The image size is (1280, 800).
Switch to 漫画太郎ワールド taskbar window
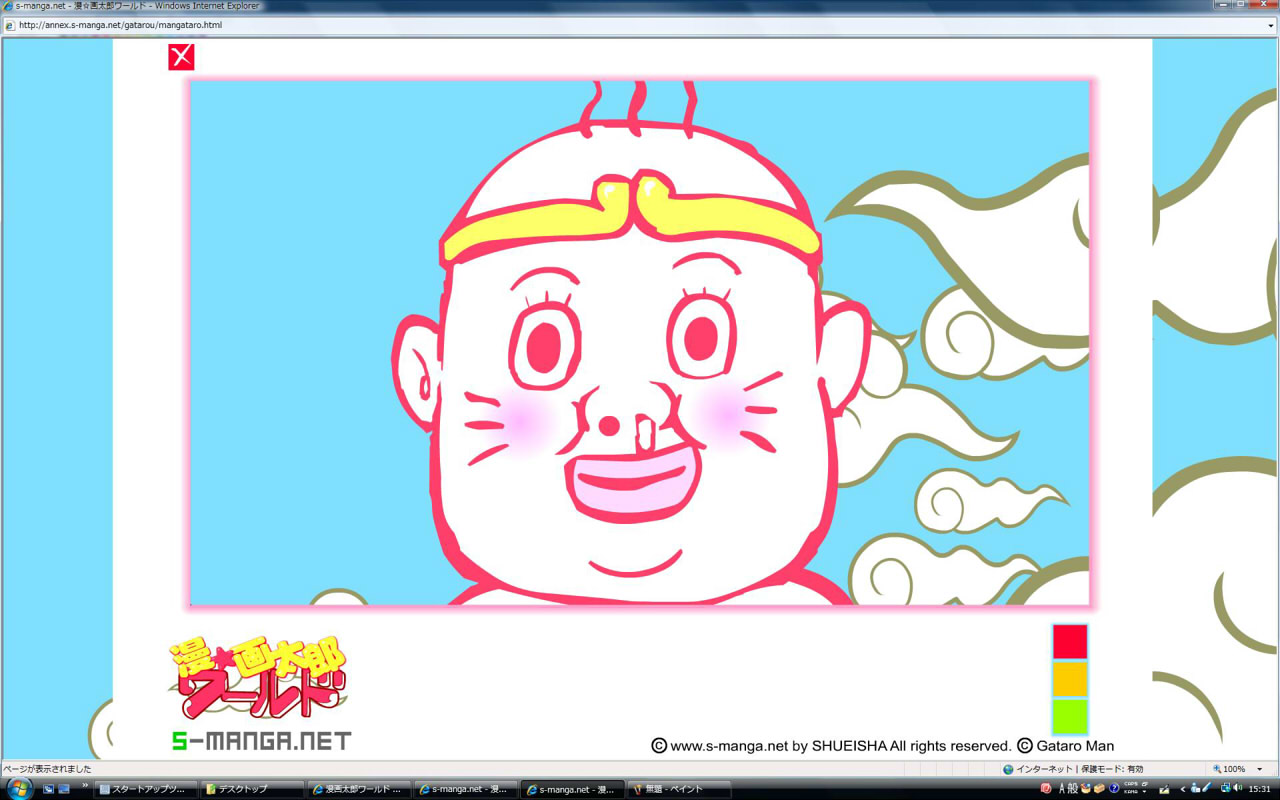coord(359,789)
